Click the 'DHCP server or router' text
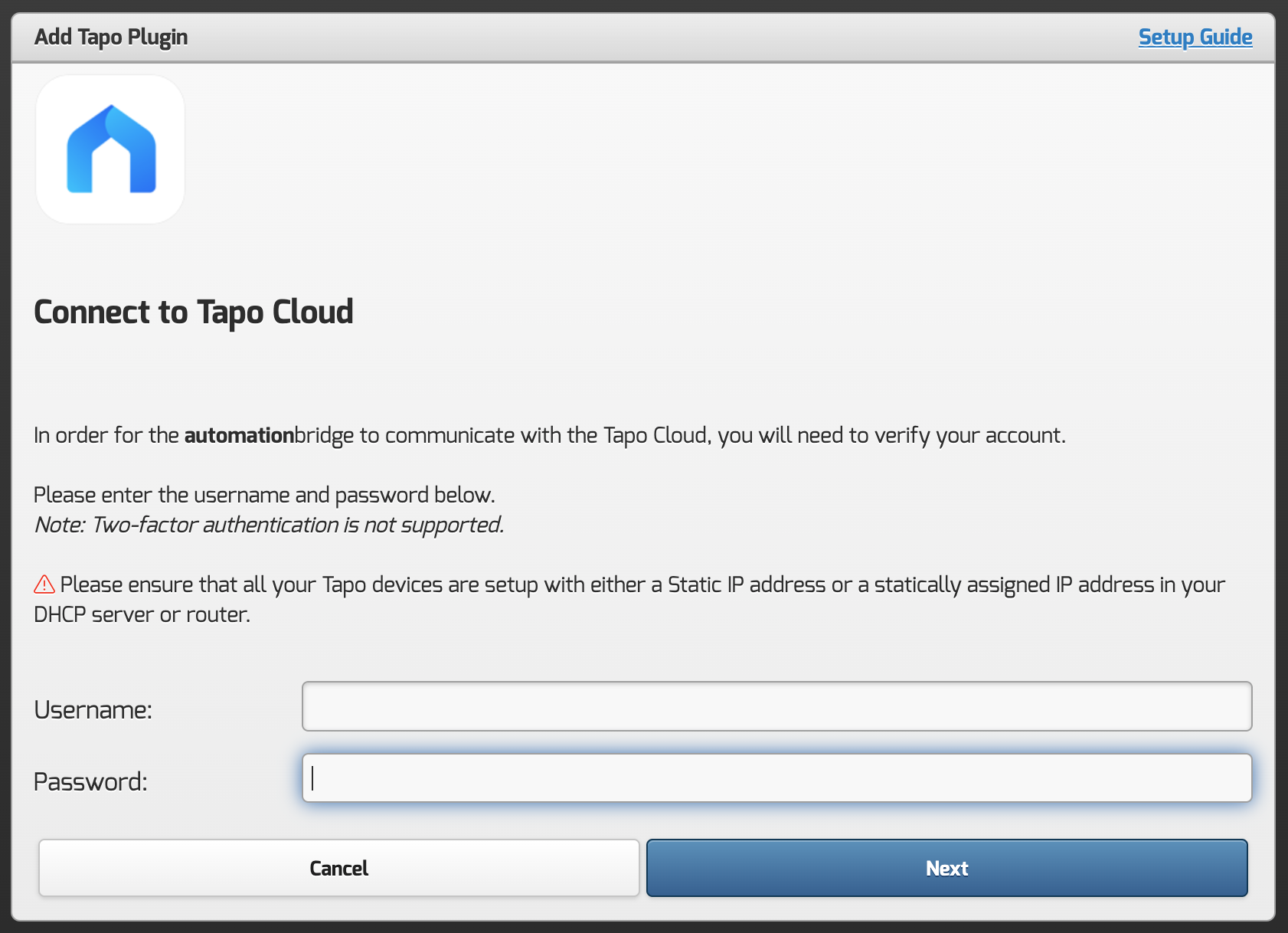Screen dimensions: 1288x933 (x=142, y=614)
